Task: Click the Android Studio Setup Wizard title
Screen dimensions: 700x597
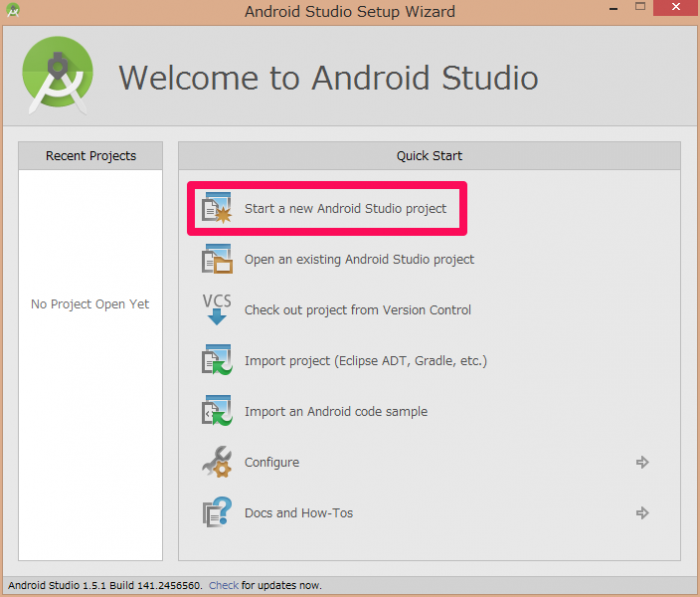Action: pyautogui.click(x=350, y=11)
